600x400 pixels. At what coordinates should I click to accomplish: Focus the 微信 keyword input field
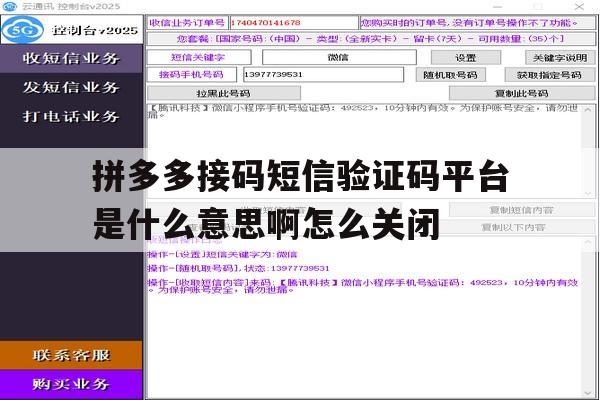pos(339,57)
